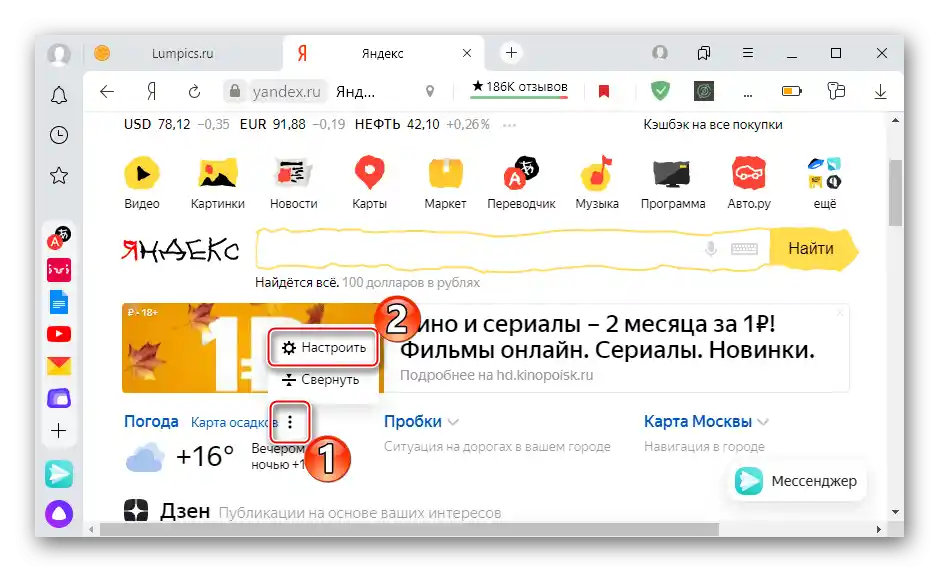The width and height of the screenshot is (939, 572).
Task: Open the pink sidebar app icon
Action: pos(59,270)
